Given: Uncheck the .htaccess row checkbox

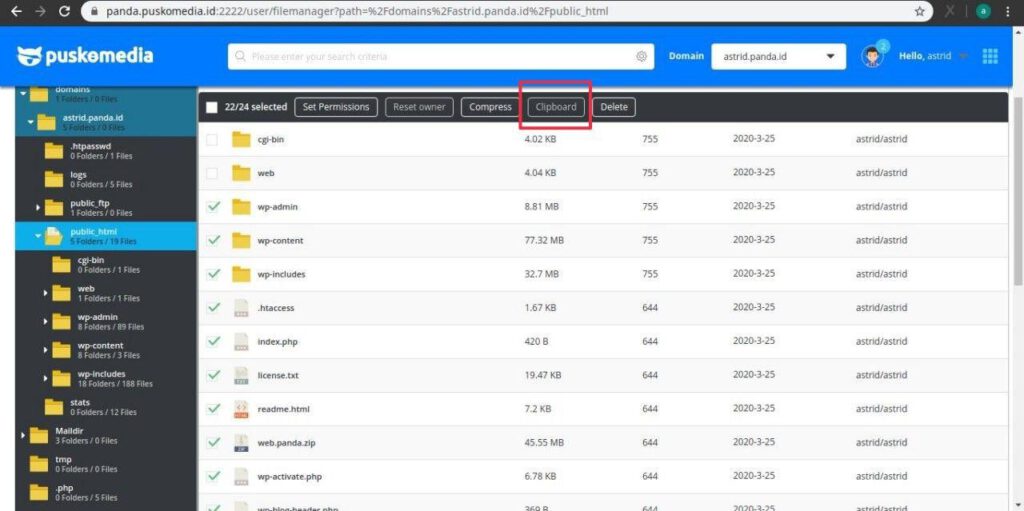Looking at the screenshot, I should [213, 308].
